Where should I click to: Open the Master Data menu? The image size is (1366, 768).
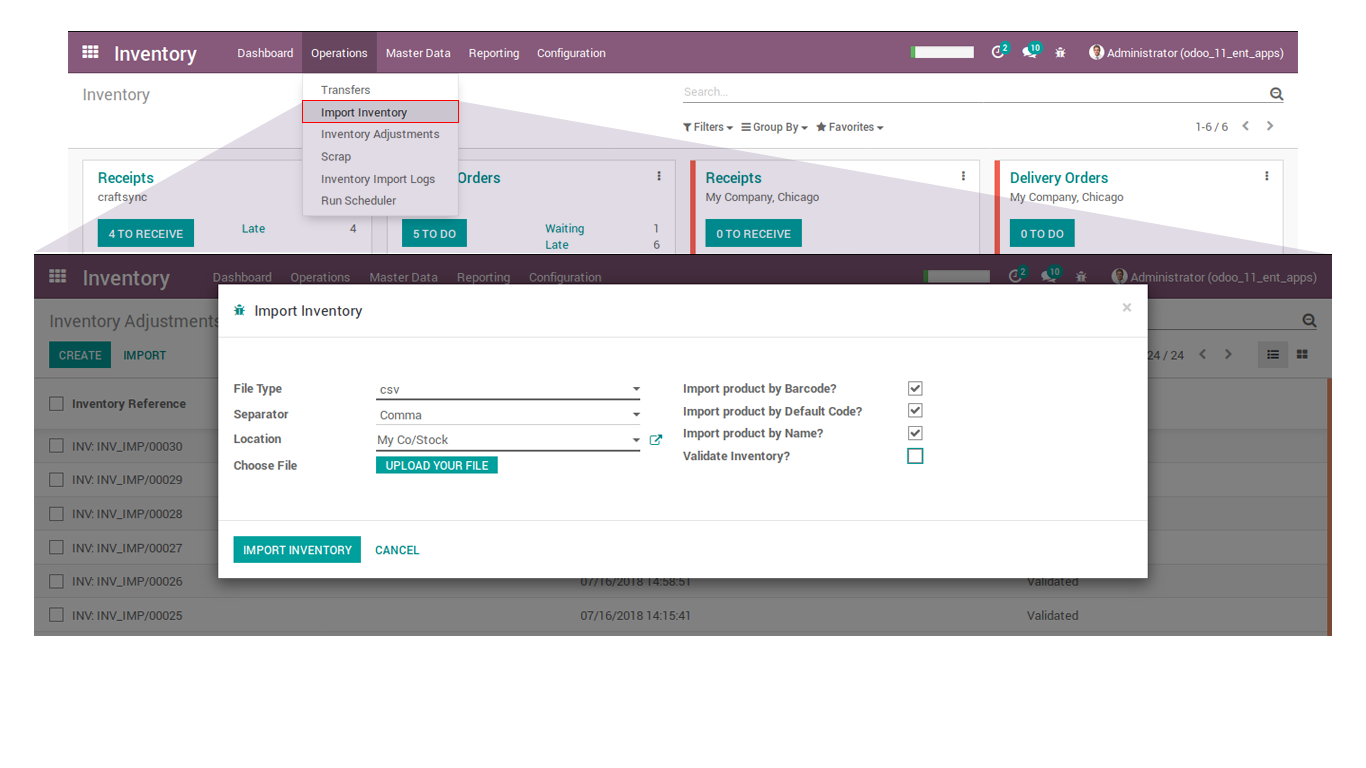[x=418, y=53]
